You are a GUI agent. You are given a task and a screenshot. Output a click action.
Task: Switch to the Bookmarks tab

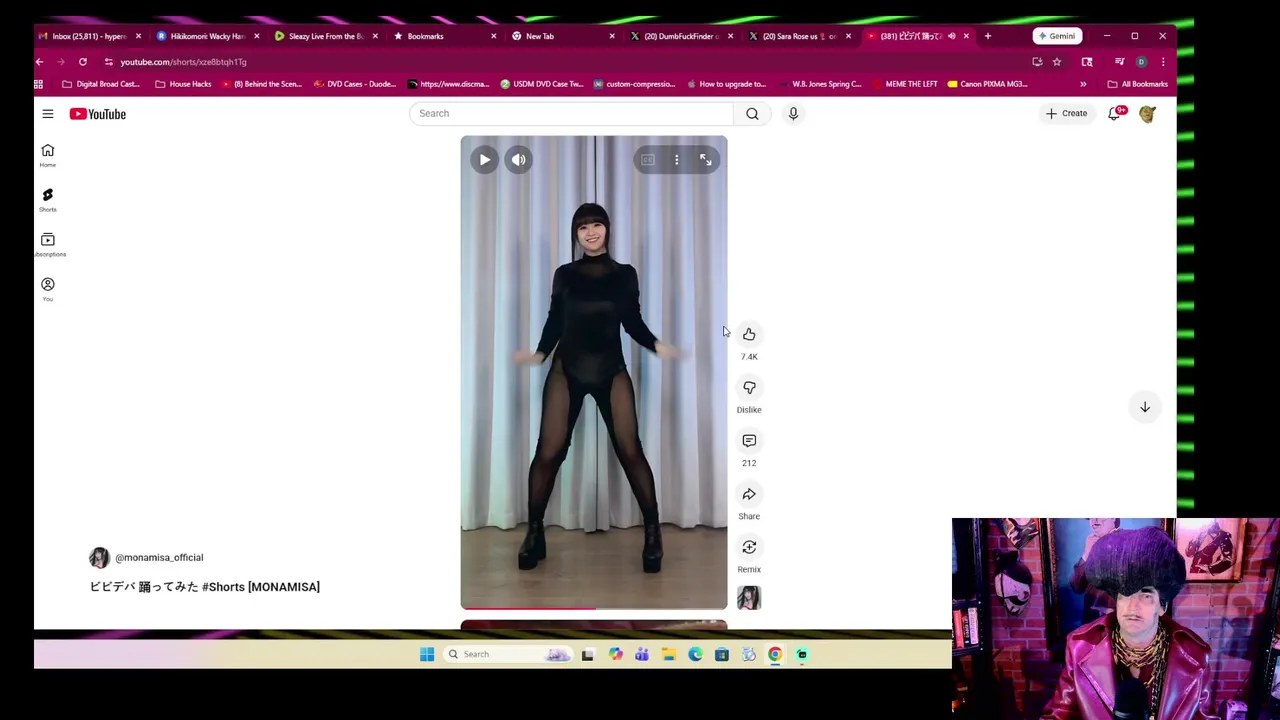[x=444, y=36]
